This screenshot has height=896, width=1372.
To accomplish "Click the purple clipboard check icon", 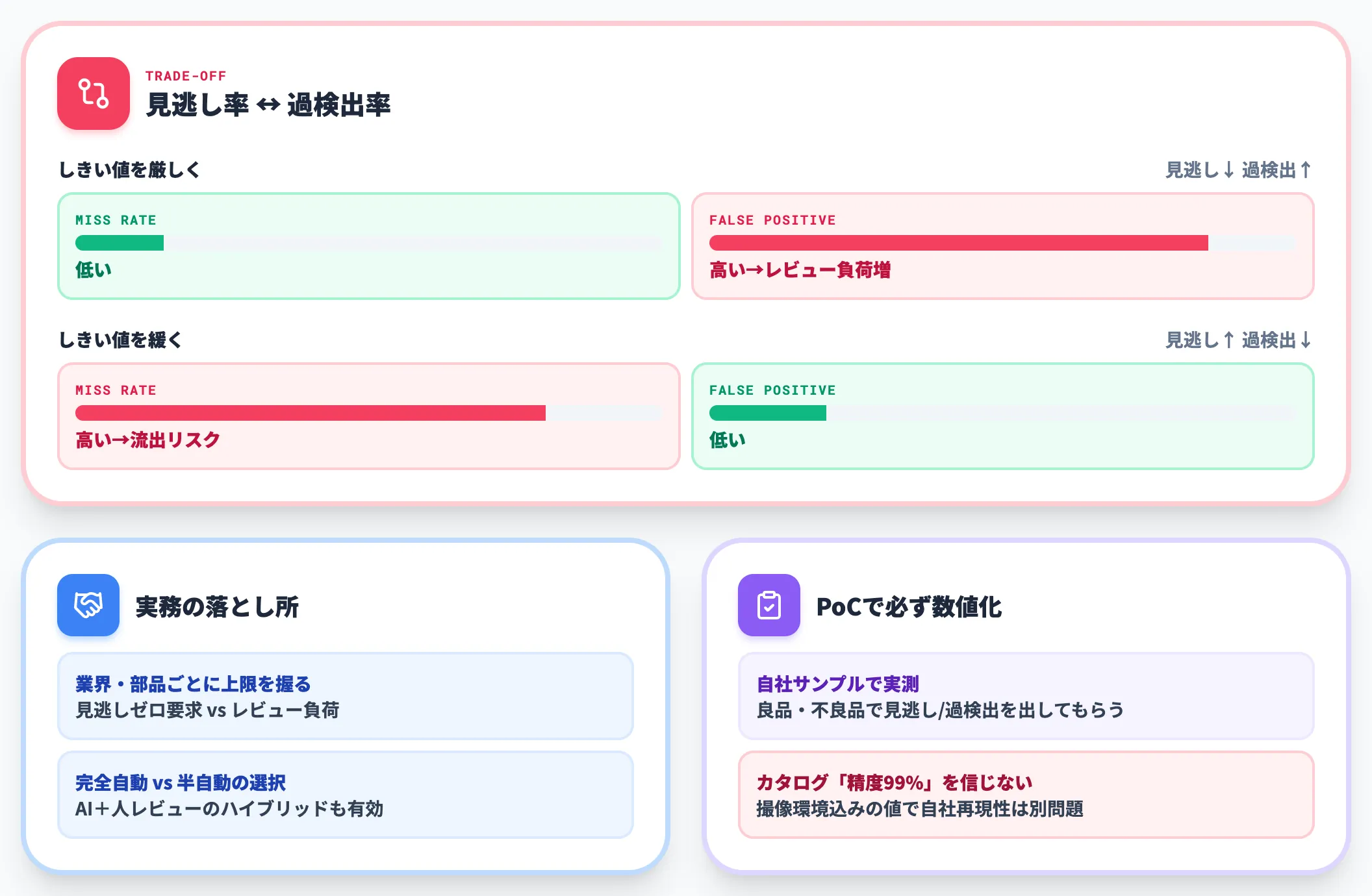I will (x=769, y=605).
